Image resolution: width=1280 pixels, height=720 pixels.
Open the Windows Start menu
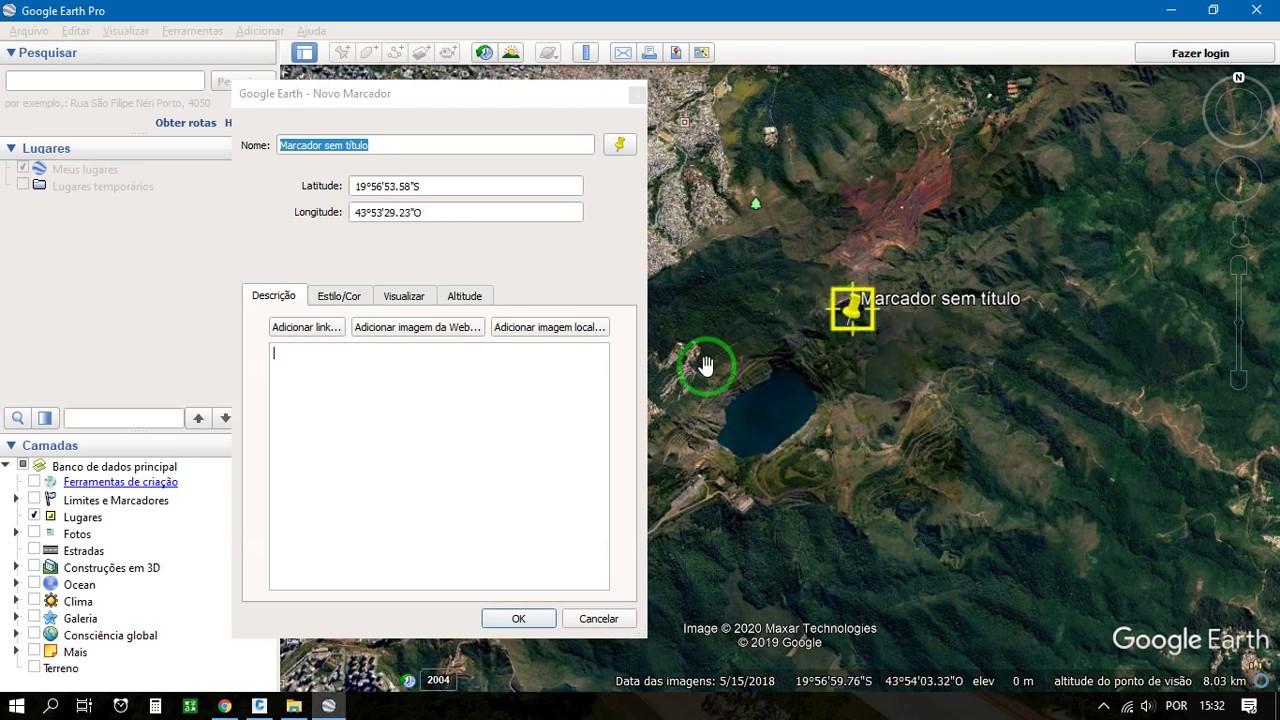coord(17,706)
